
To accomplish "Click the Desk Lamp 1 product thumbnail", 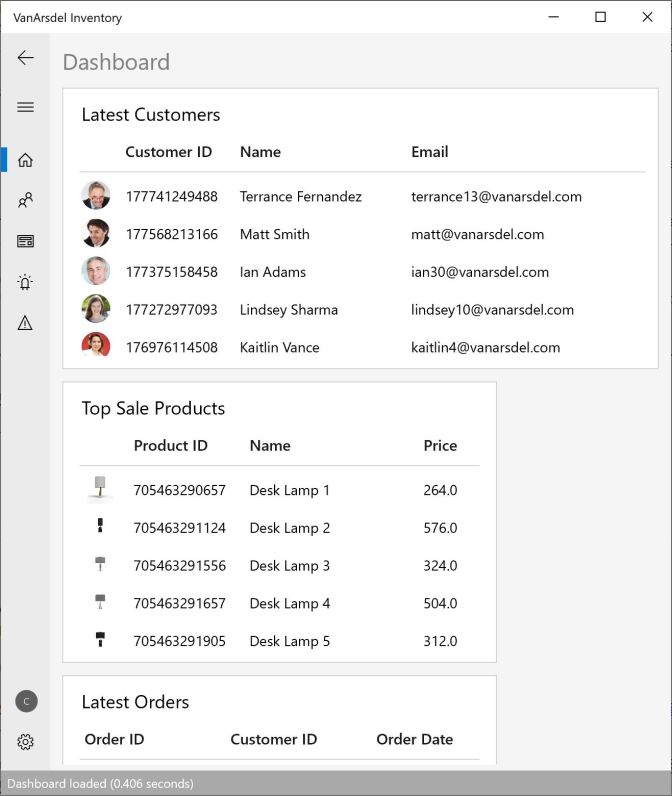I will (x=100, y=489).
